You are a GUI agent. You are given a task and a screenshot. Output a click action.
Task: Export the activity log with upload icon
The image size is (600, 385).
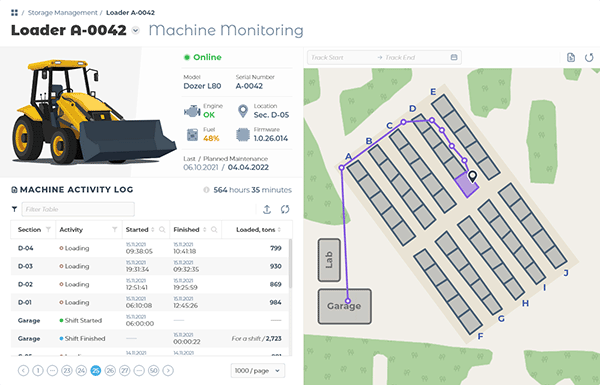267,209
